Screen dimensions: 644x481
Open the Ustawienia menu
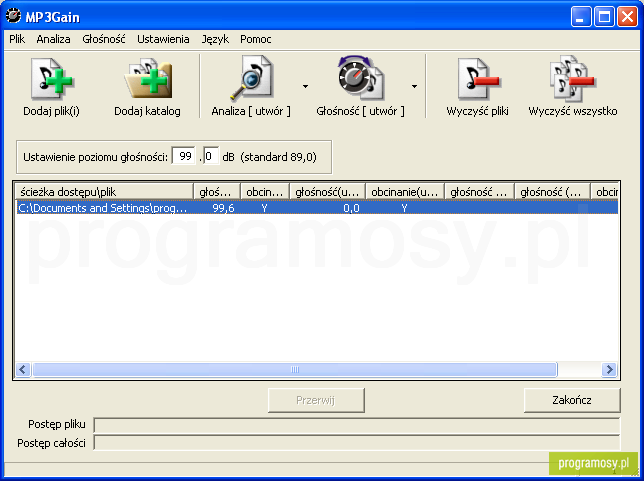tap(163, 39)
